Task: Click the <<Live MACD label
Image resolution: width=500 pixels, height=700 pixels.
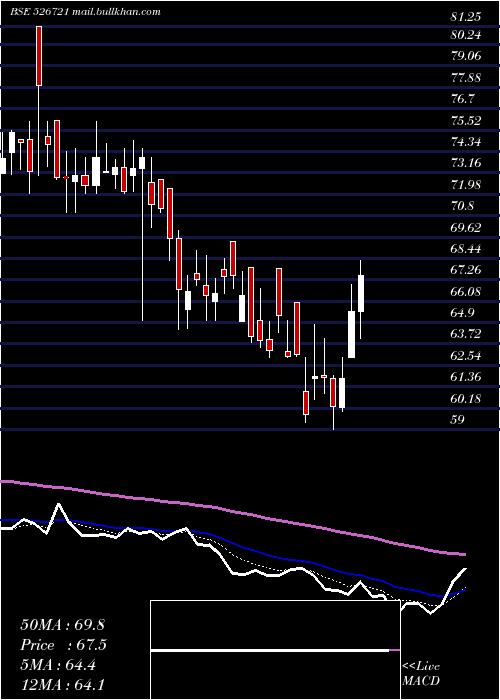Action: point(421,674)
